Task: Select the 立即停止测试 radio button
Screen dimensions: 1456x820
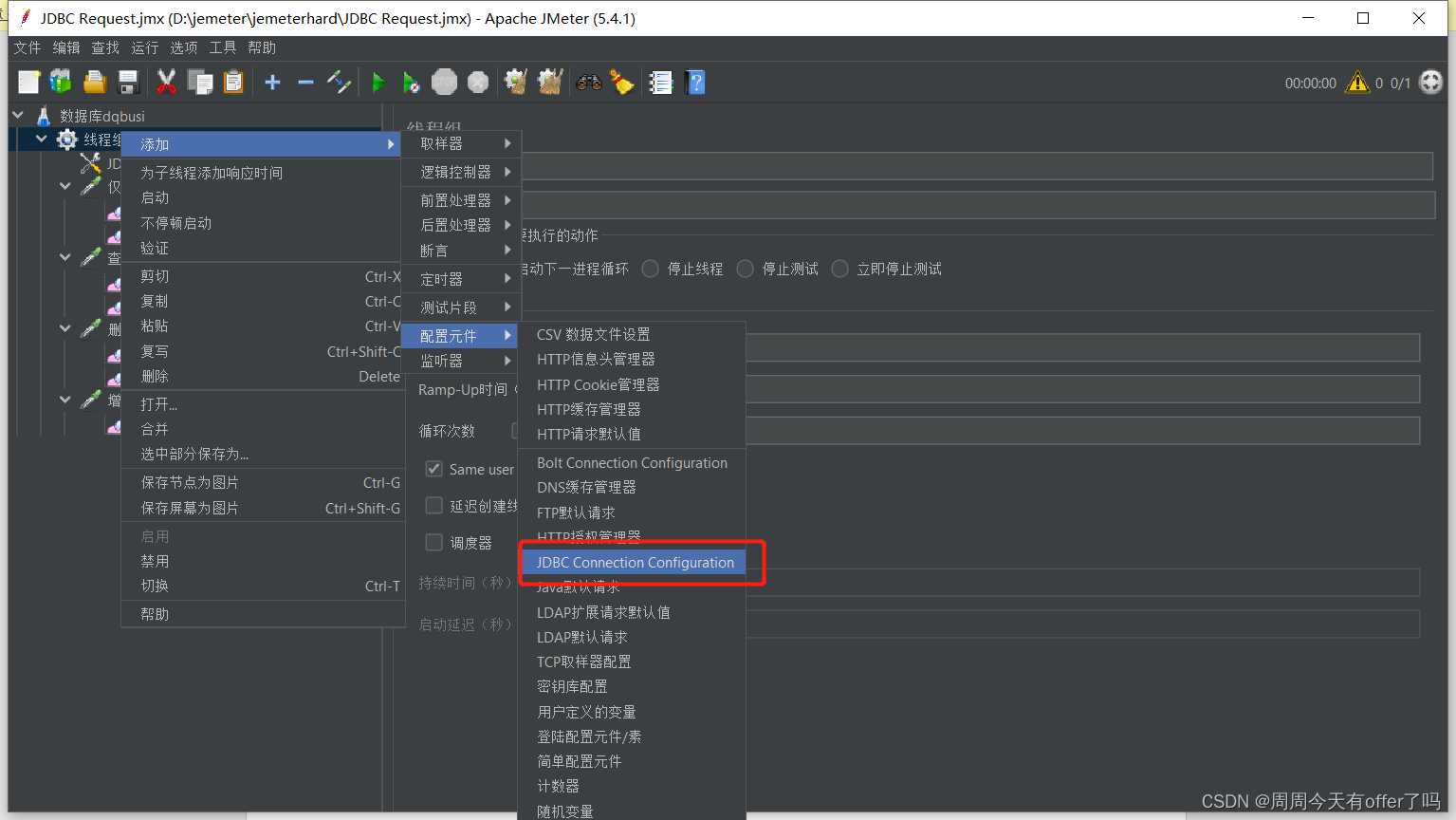Action: [x=839, y=269]
